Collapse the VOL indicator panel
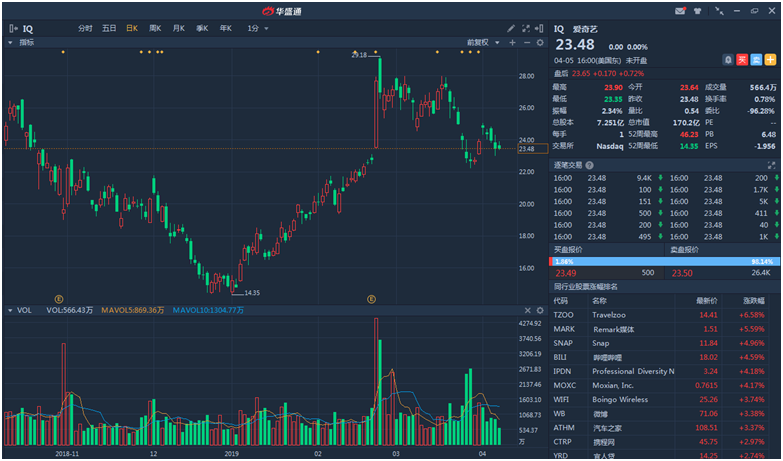 click(x=10, y=310)
